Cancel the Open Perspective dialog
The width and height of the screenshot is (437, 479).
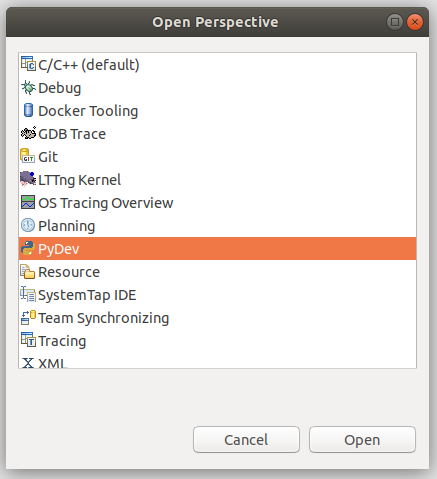pyautogui.click(x=246, y=439)
